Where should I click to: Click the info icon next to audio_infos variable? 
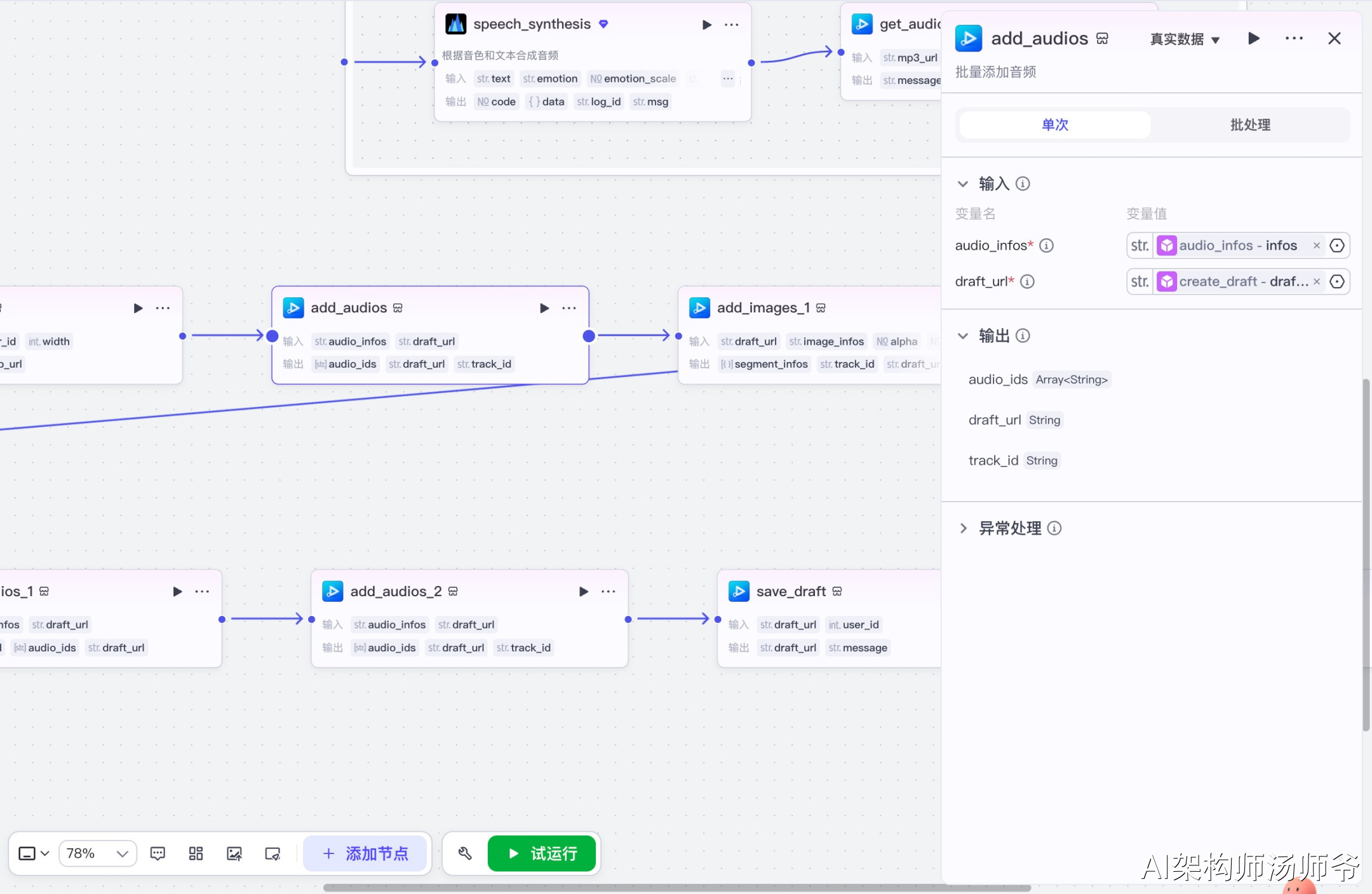pyautogui.click(x=1046, y=245)
